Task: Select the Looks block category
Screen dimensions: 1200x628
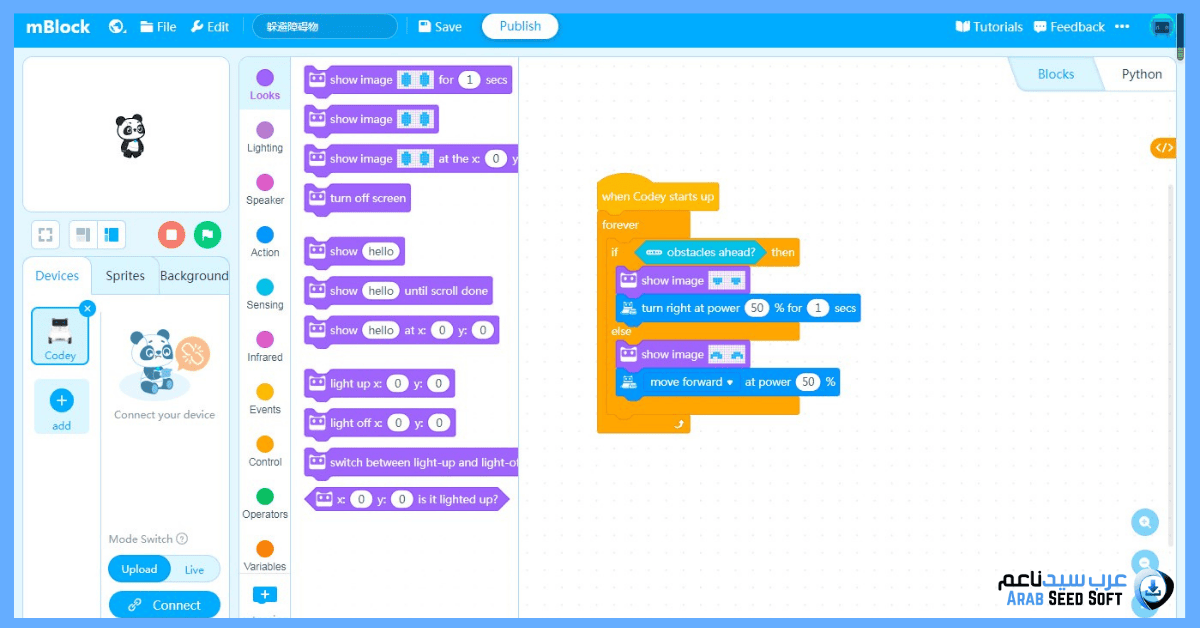Action: click(x=265, y=84)
